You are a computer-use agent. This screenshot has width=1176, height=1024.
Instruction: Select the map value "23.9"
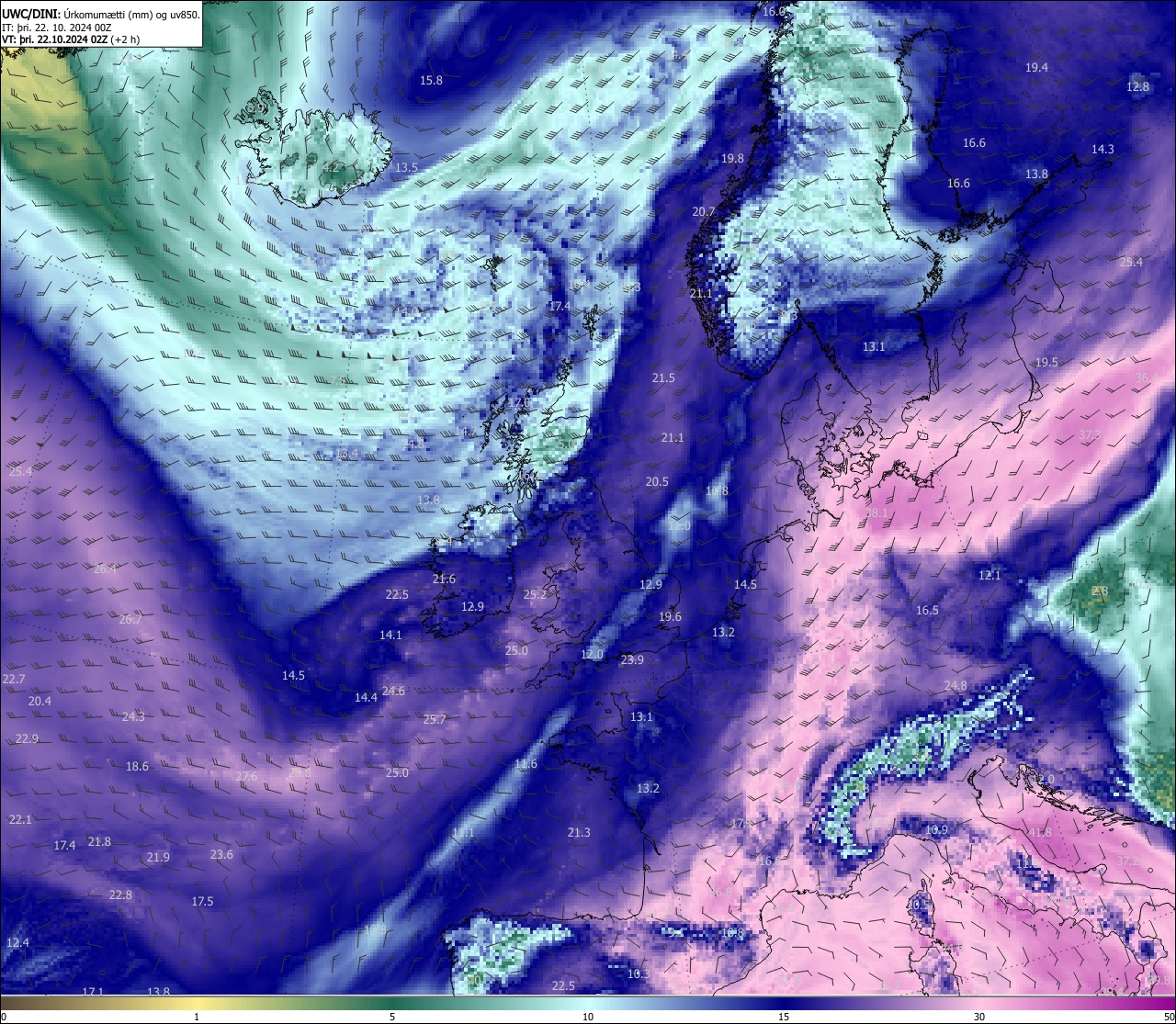tap(632, 659)
